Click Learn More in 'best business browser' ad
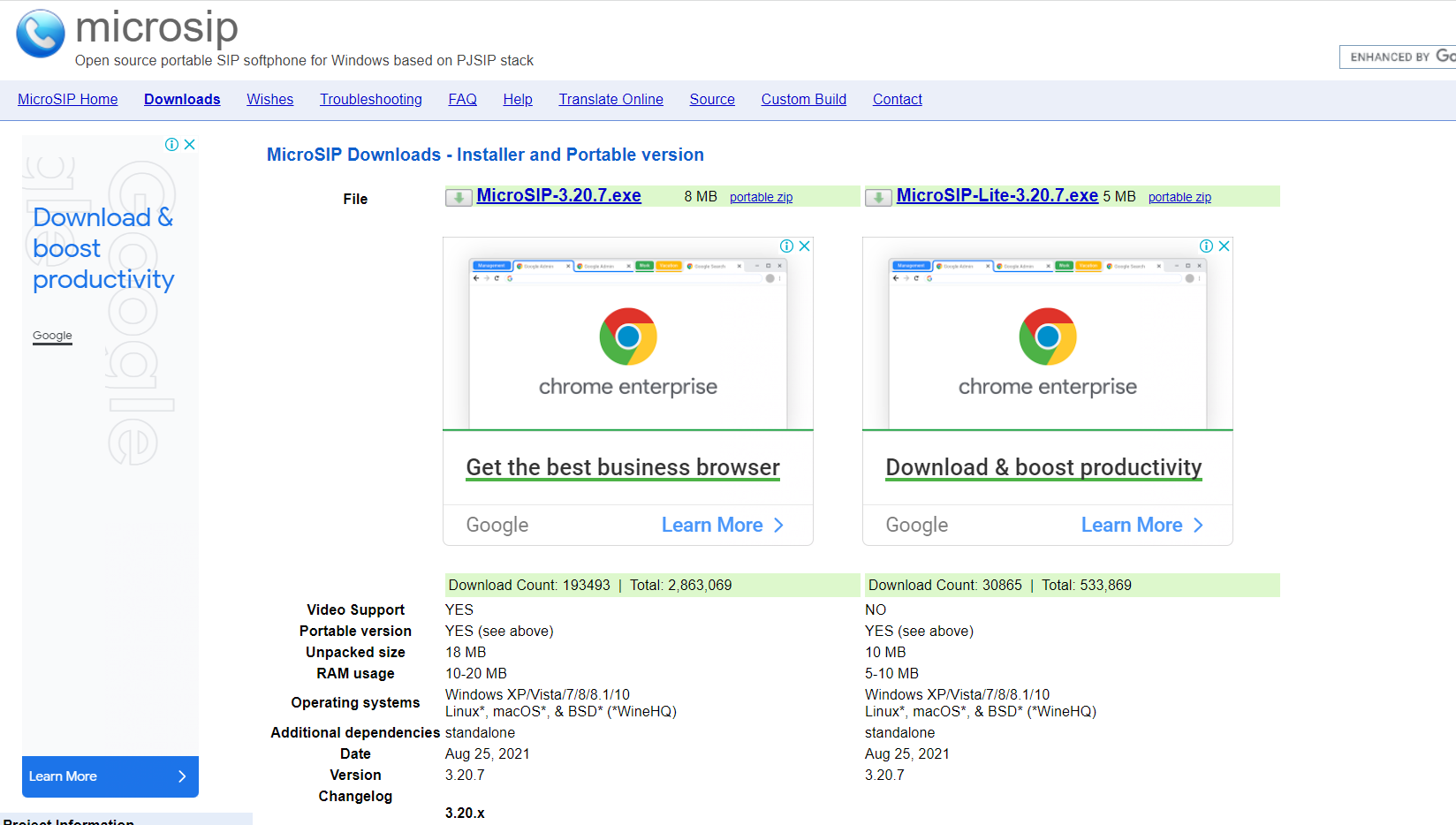This screenshot has height=825, width=1456. pos(712,526)
